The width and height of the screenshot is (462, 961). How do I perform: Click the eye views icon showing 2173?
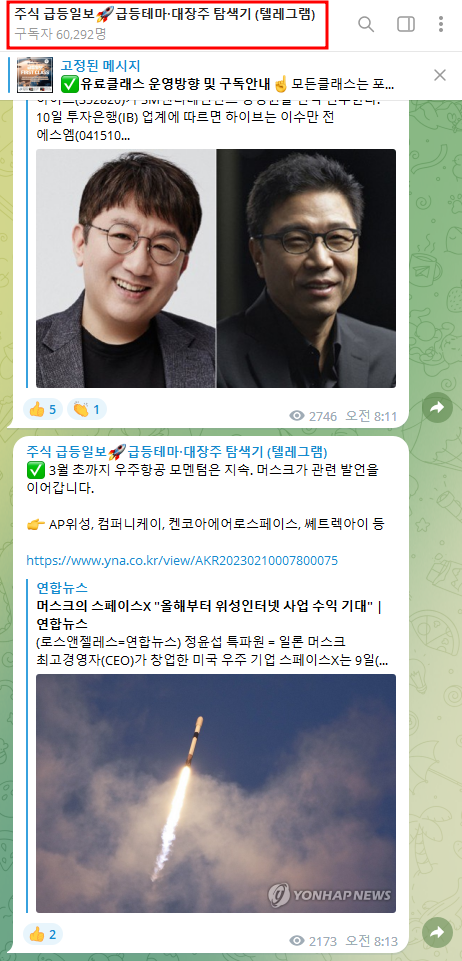click(x=297, y=941)
